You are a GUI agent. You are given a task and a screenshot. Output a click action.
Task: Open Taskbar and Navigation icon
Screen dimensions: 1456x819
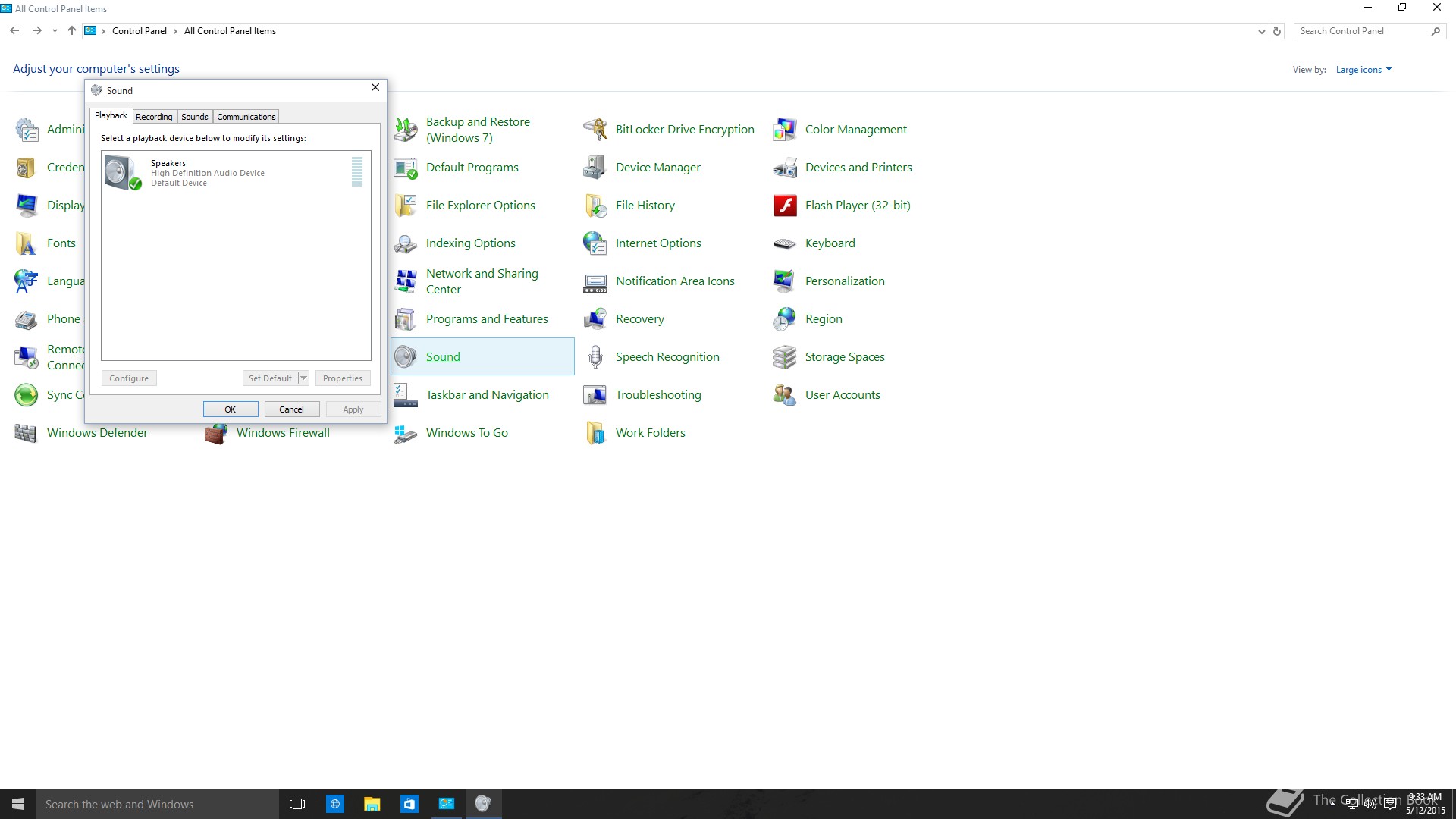pos(406,395)
